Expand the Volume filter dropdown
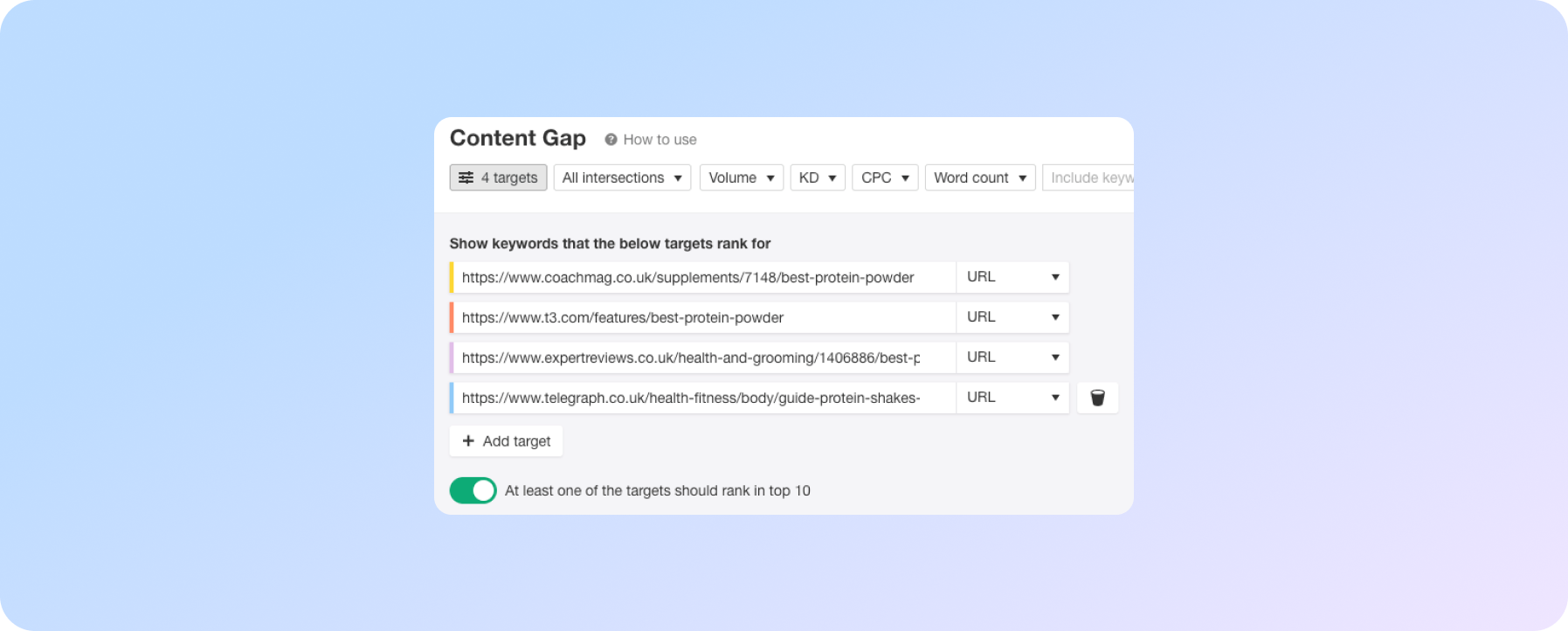Screen dimensions: 1568x631 coord(741,177)
